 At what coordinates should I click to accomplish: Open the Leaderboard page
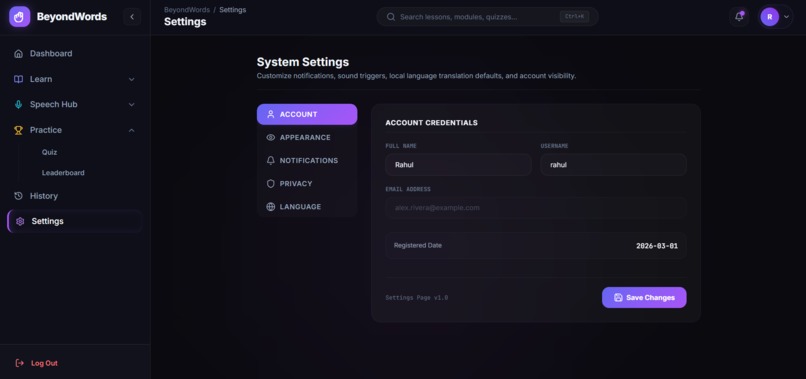coord(63,173)
